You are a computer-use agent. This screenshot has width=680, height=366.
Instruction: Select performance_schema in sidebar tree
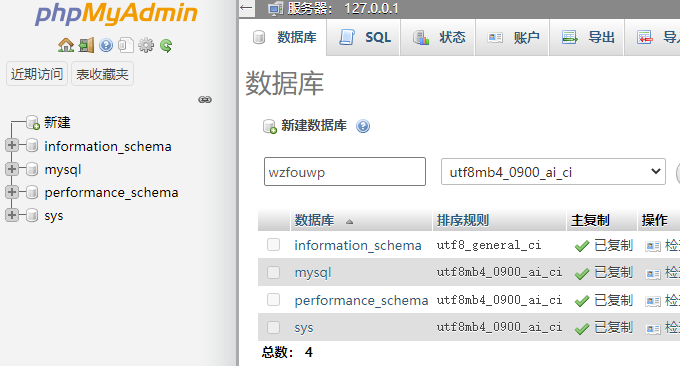tap(111, 193)
